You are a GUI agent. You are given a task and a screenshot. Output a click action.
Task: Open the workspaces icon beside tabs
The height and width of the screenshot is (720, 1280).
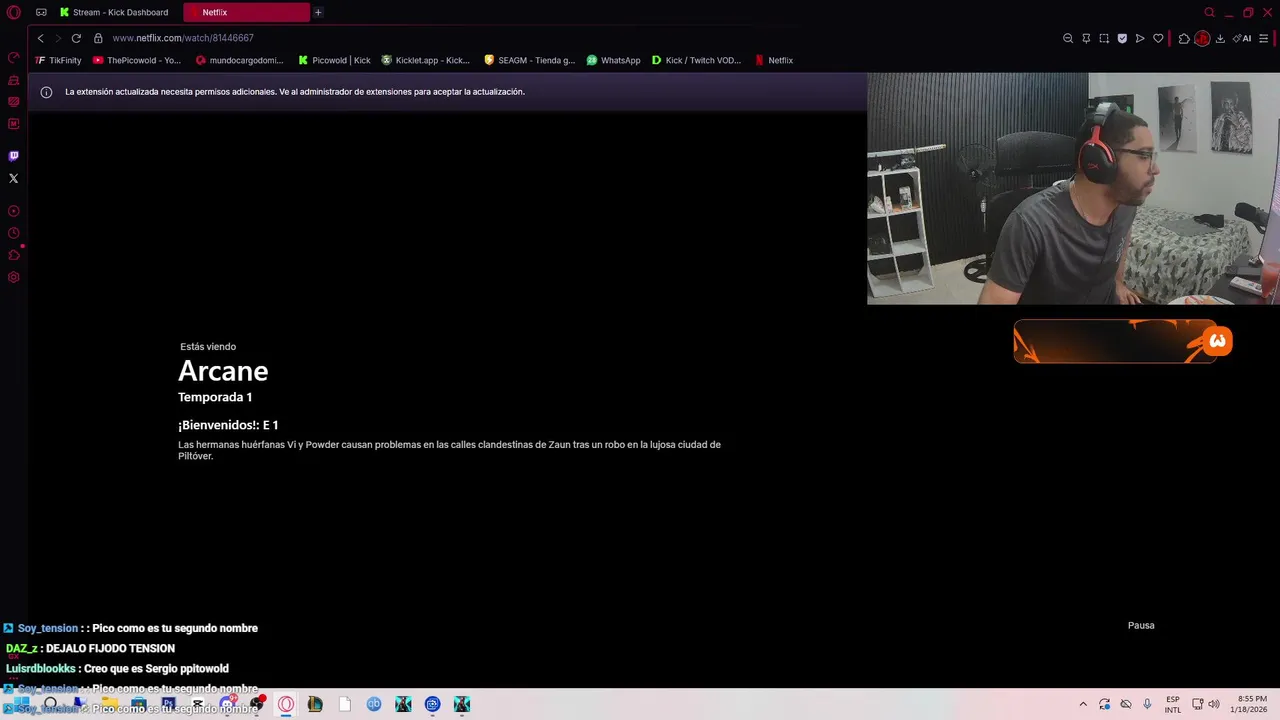[x=41, y=12]
